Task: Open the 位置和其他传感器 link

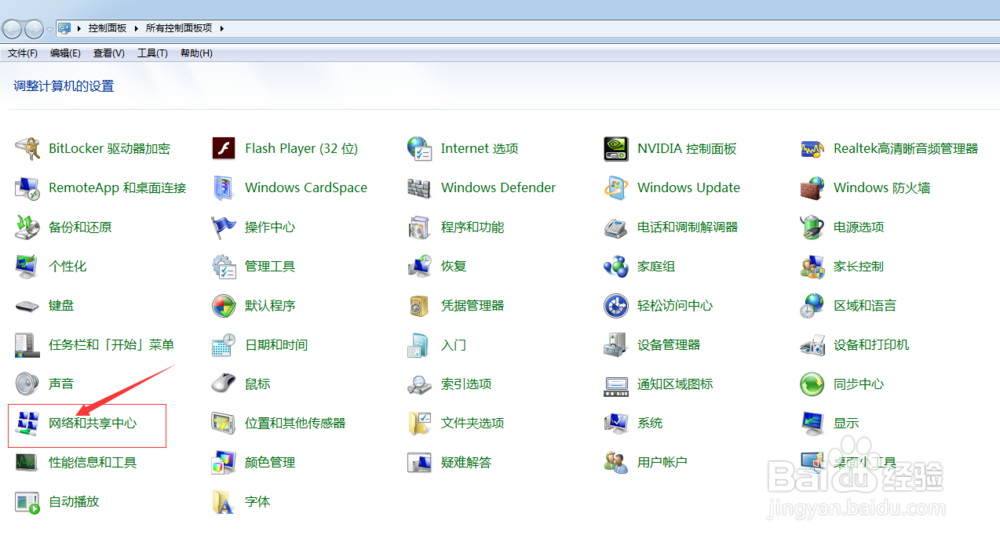Action: tap(295, 423)
